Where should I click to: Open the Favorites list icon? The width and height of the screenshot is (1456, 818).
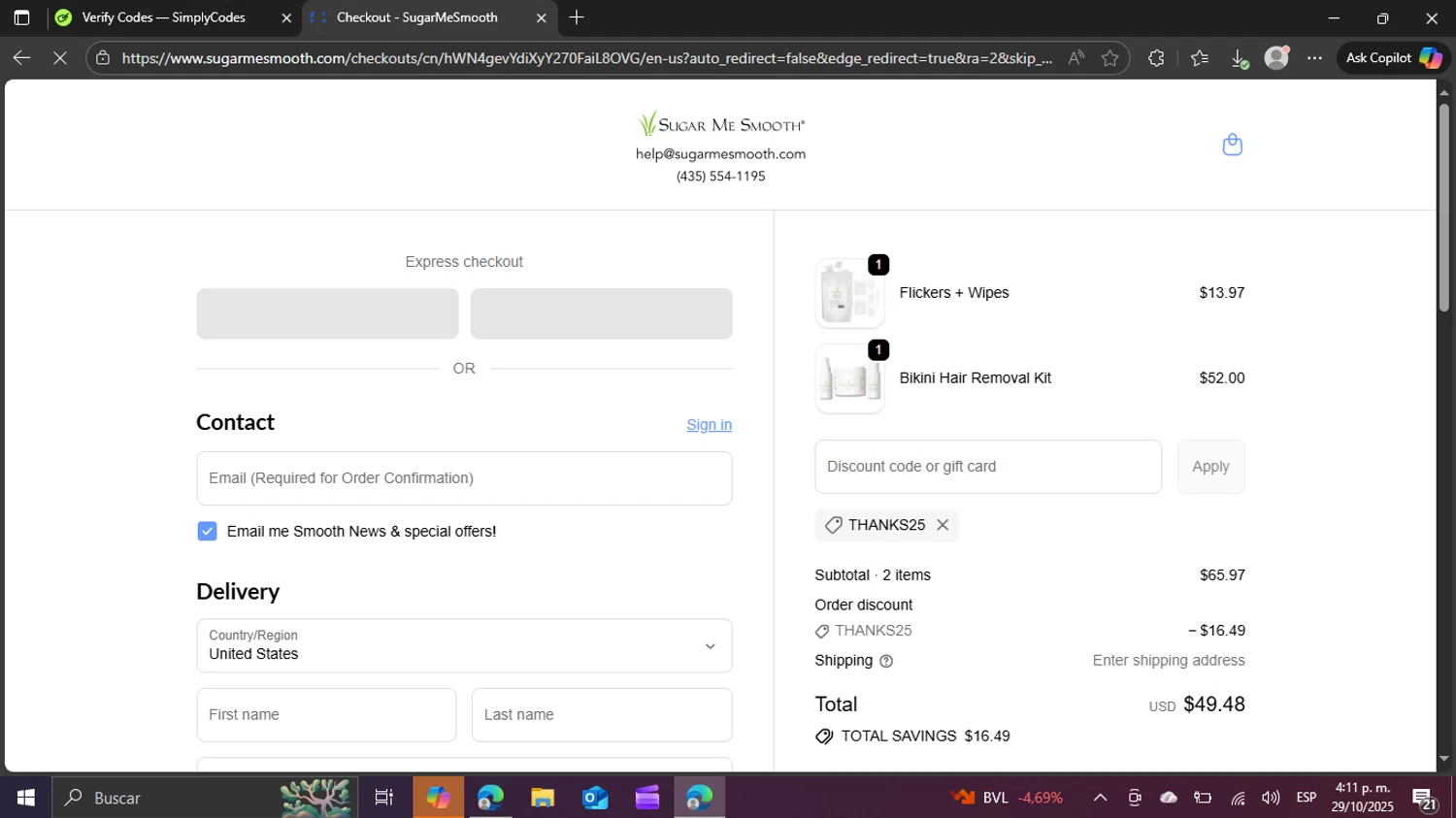[x=1200, y=58]
